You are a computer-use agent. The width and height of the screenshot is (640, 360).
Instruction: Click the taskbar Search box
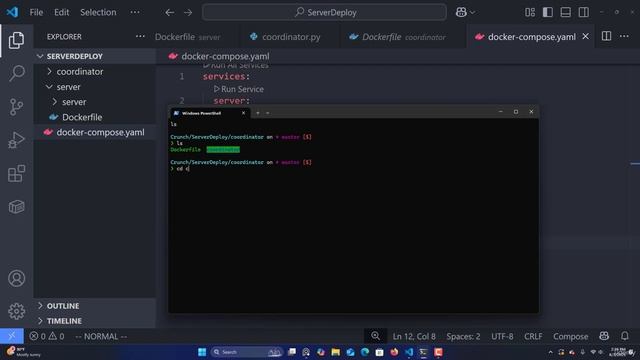(247, 352)
